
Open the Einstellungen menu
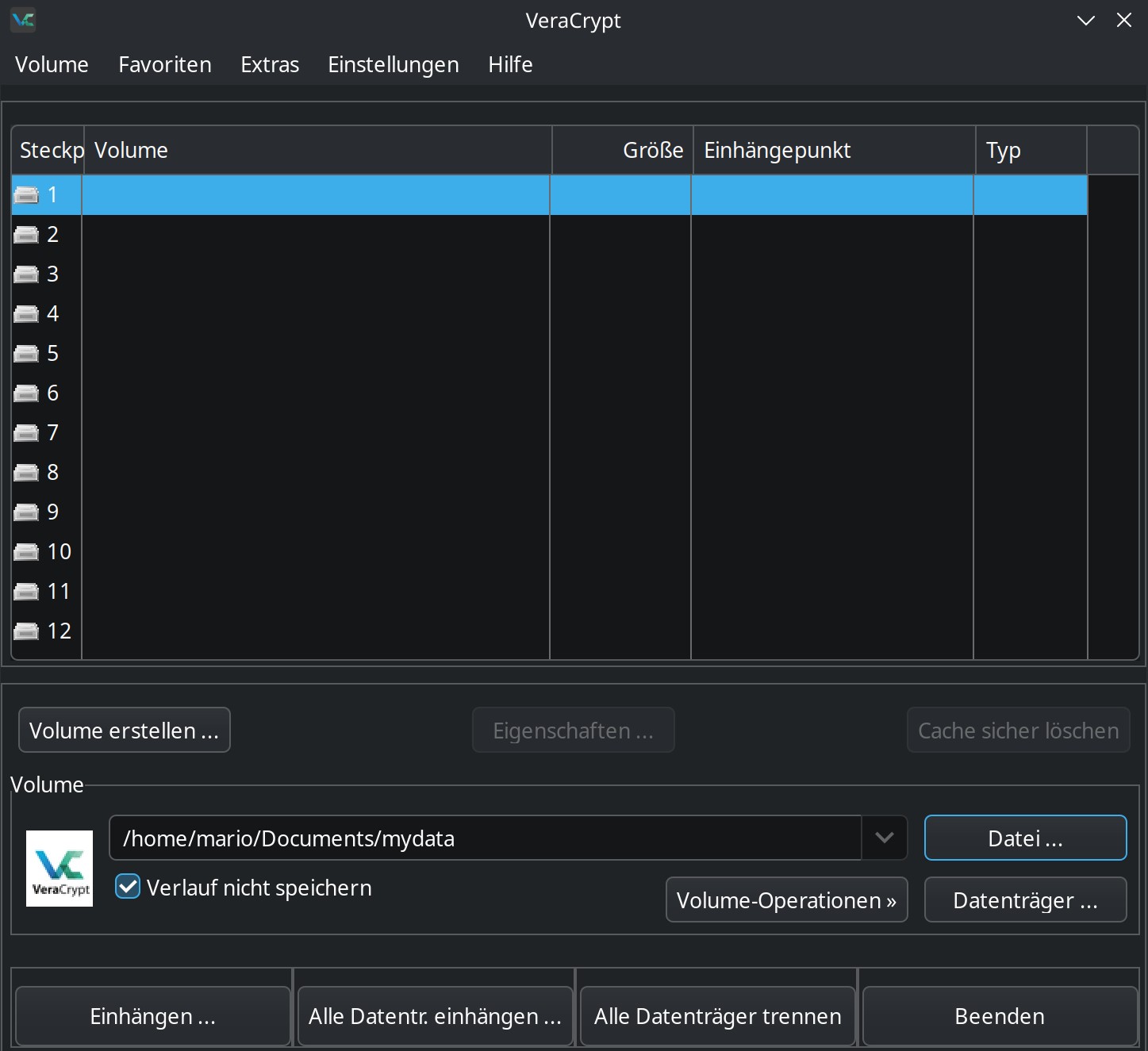pyautogui.click(x=394, y=65)
